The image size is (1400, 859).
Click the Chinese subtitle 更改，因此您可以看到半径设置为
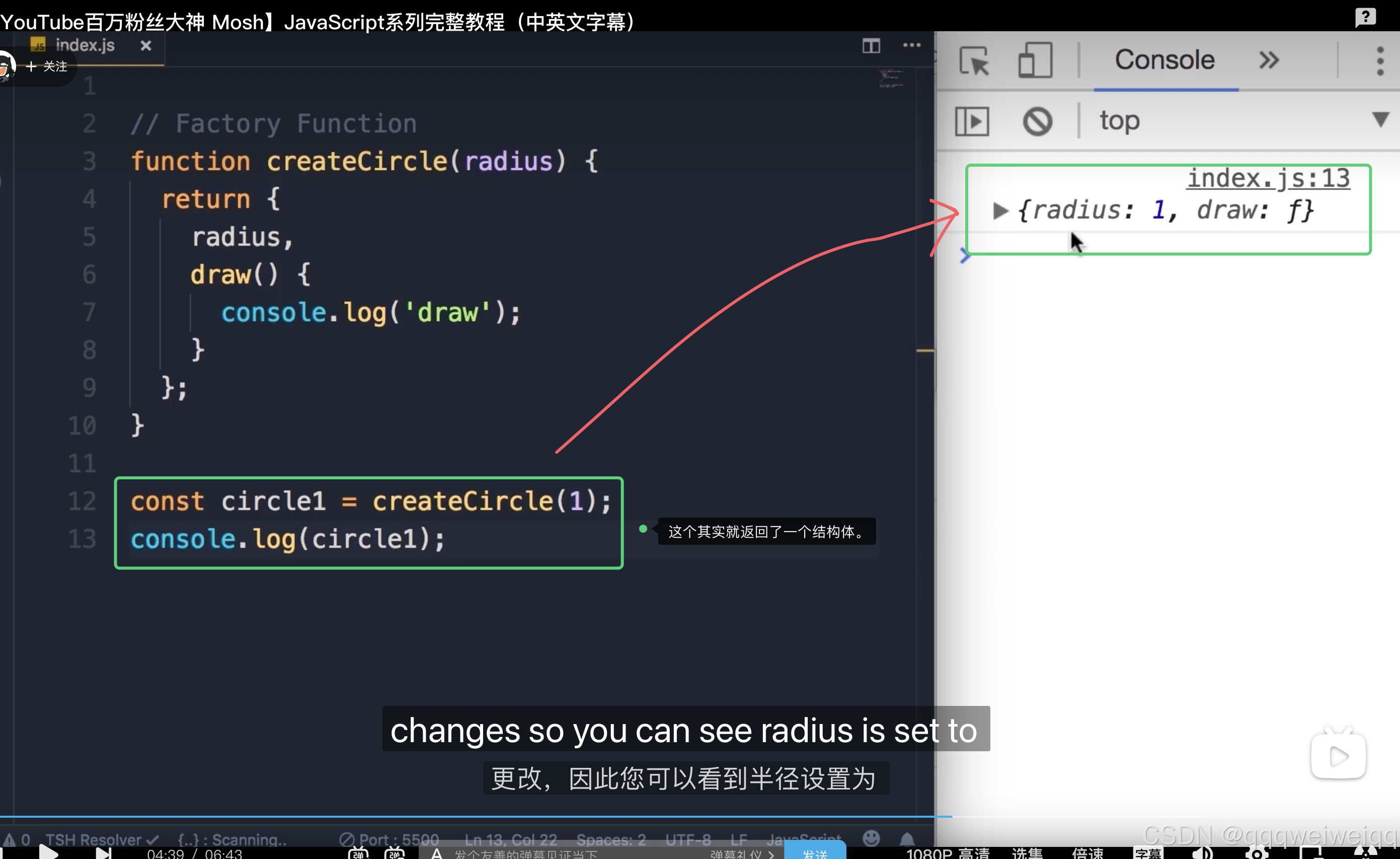[685, 778]
